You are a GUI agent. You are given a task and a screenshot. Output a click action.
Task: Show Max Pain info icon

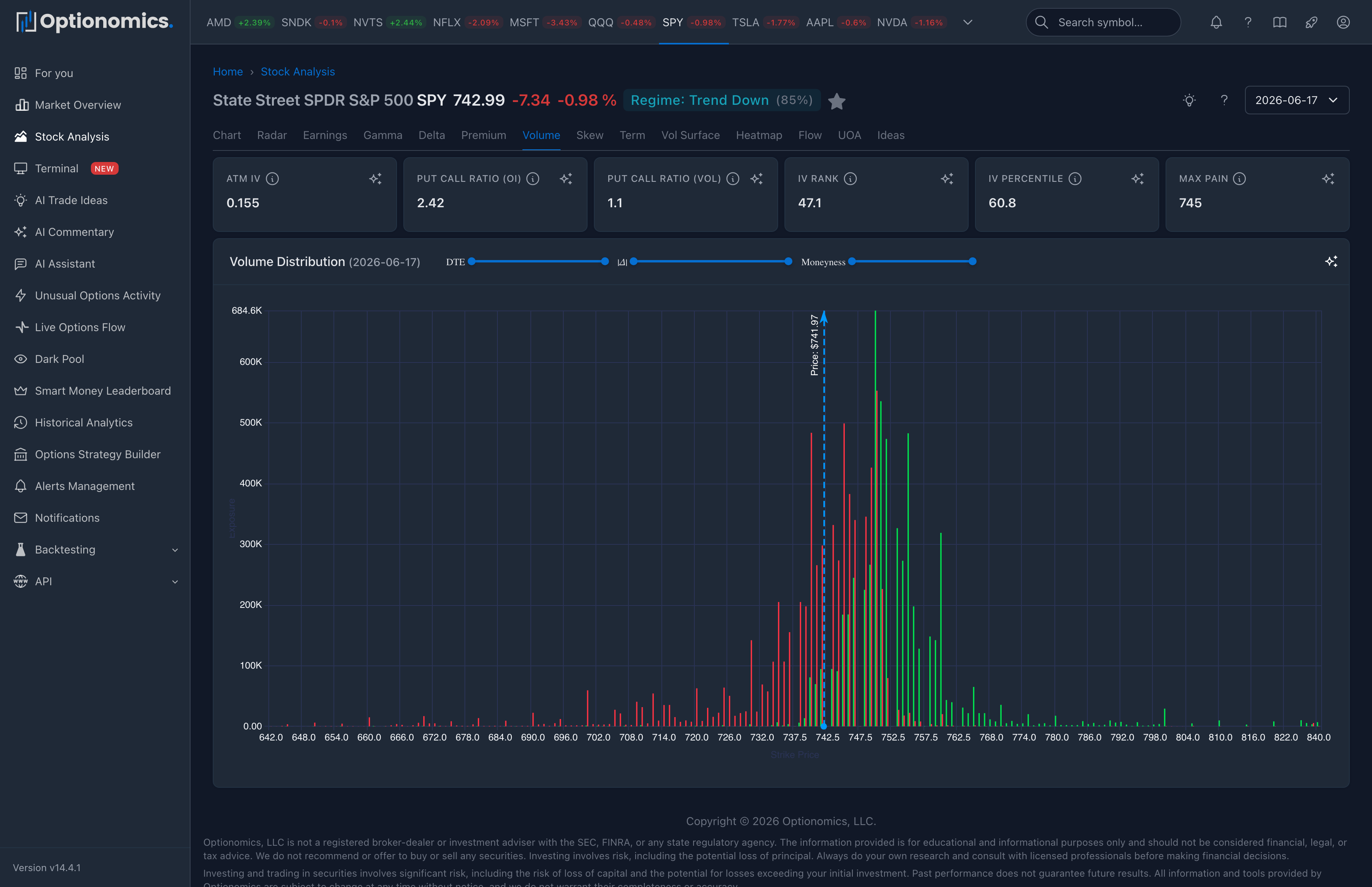click(x=1239, y=179)
